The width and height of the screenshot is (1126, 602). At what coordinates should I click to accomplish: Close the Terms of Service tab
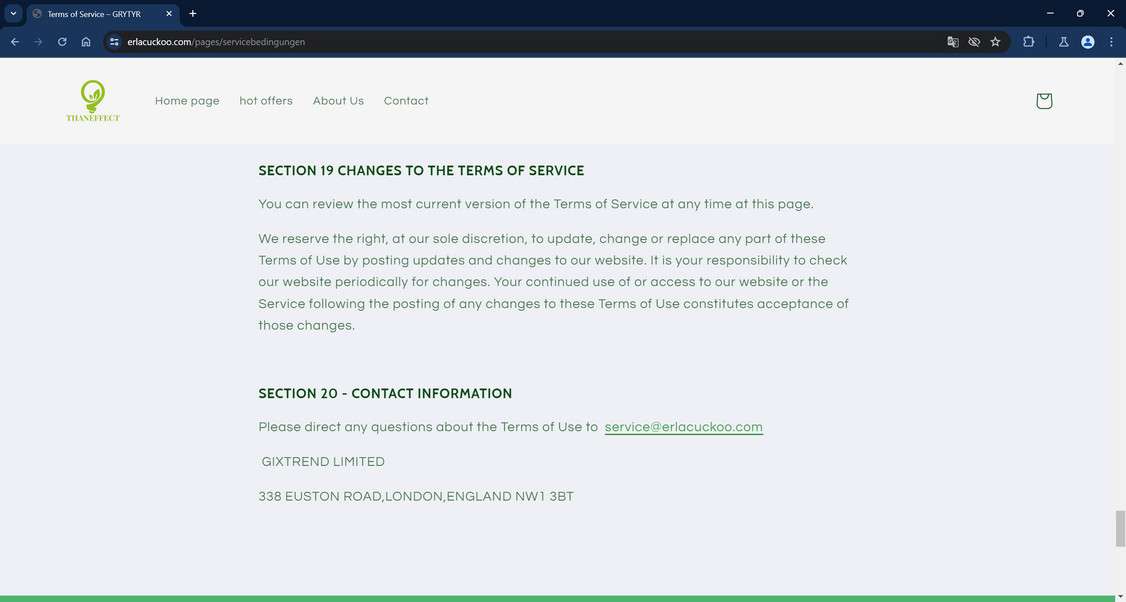(x=169, y=14)
